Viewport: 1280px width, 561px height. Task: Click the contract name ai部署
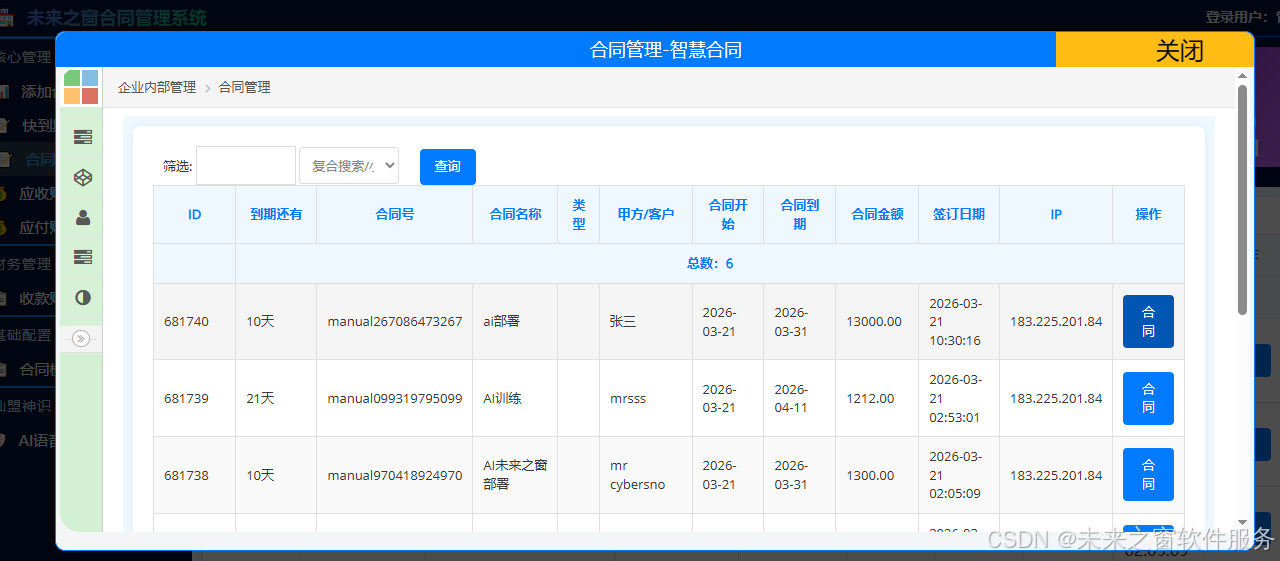[x=502, y=322]
